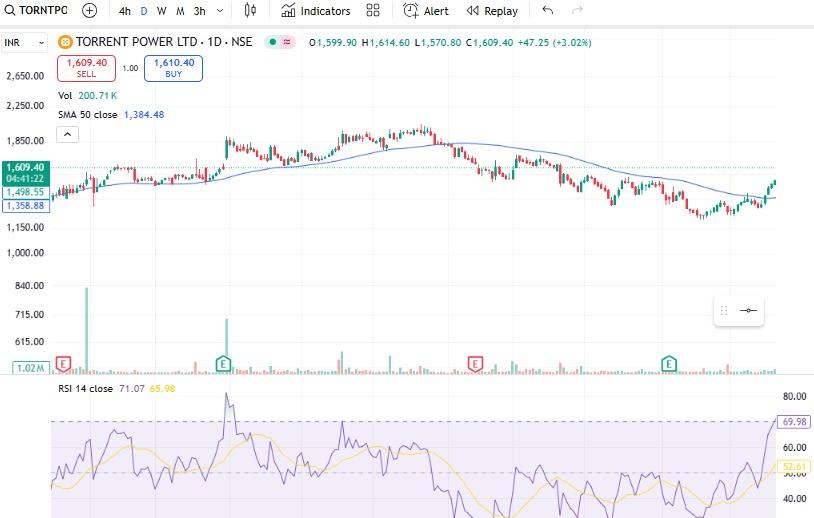Click the 1,498.55 price axis label
Viewport: 814px width, 518px height.
(26, 192)
